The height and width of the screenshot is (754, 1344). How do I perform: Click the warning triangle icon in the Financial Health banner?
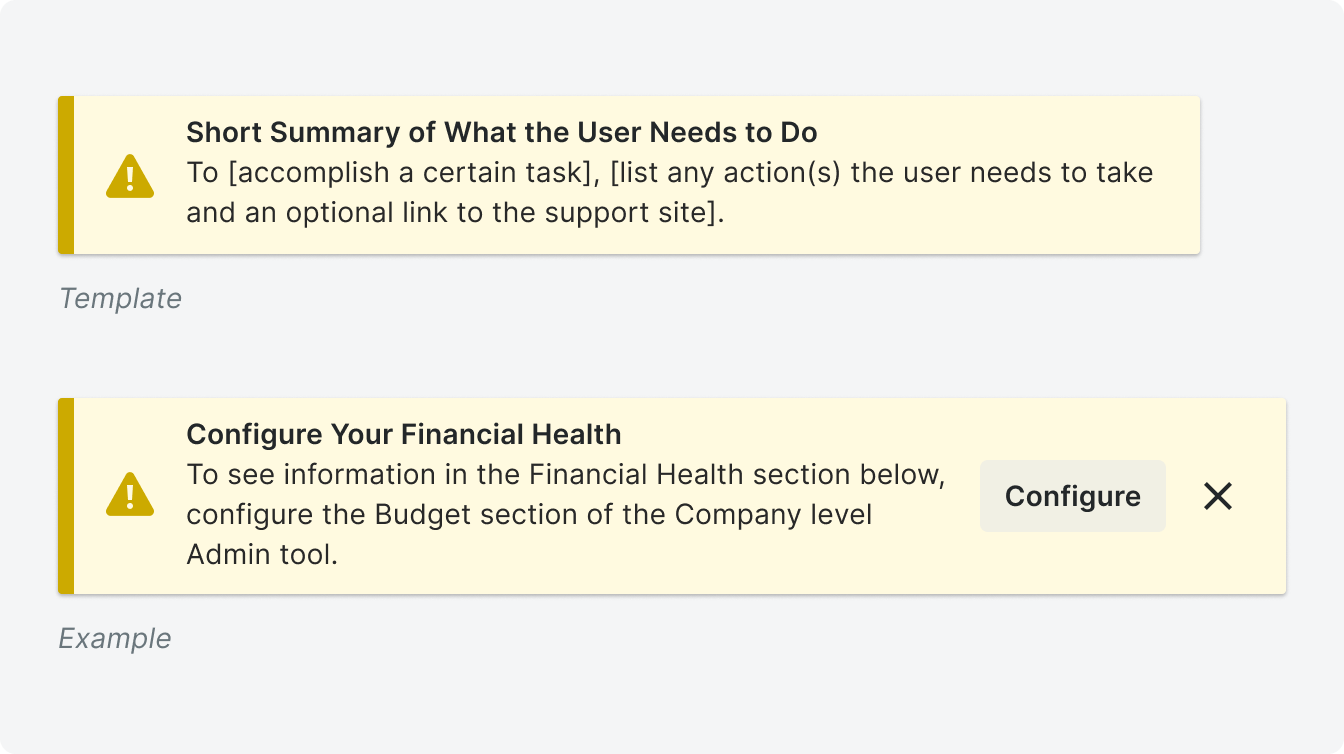[x=130, y=495]
